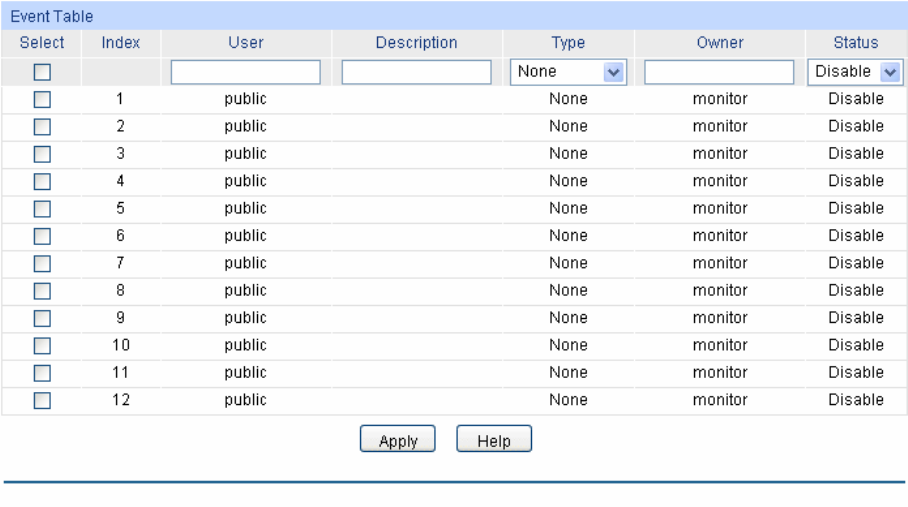Click the Type dropdown arrow
Screen dimensions: 908x507
(613, 72)
